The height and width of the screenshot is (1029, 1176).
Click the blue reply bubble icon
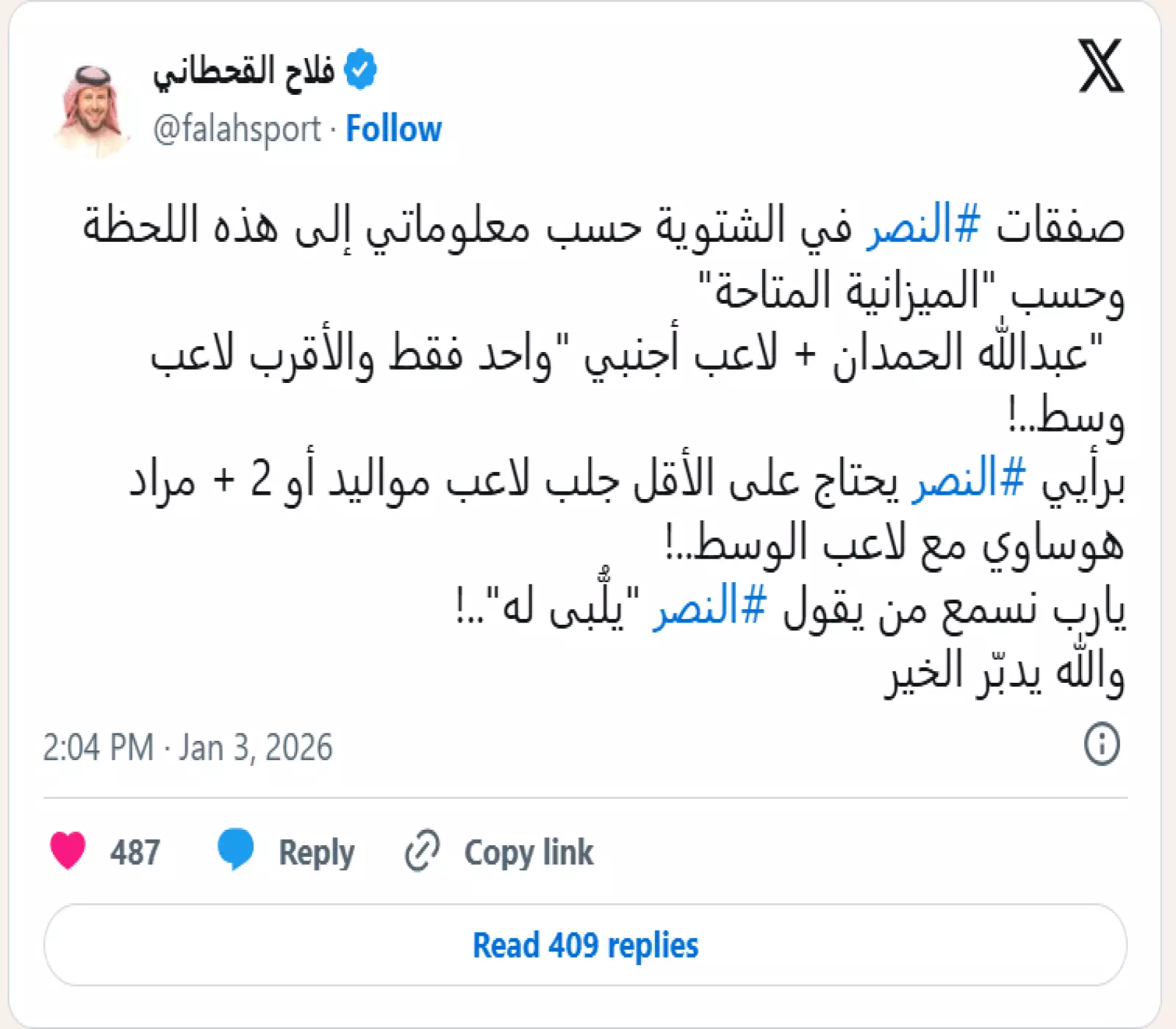[x=235, y=850]
